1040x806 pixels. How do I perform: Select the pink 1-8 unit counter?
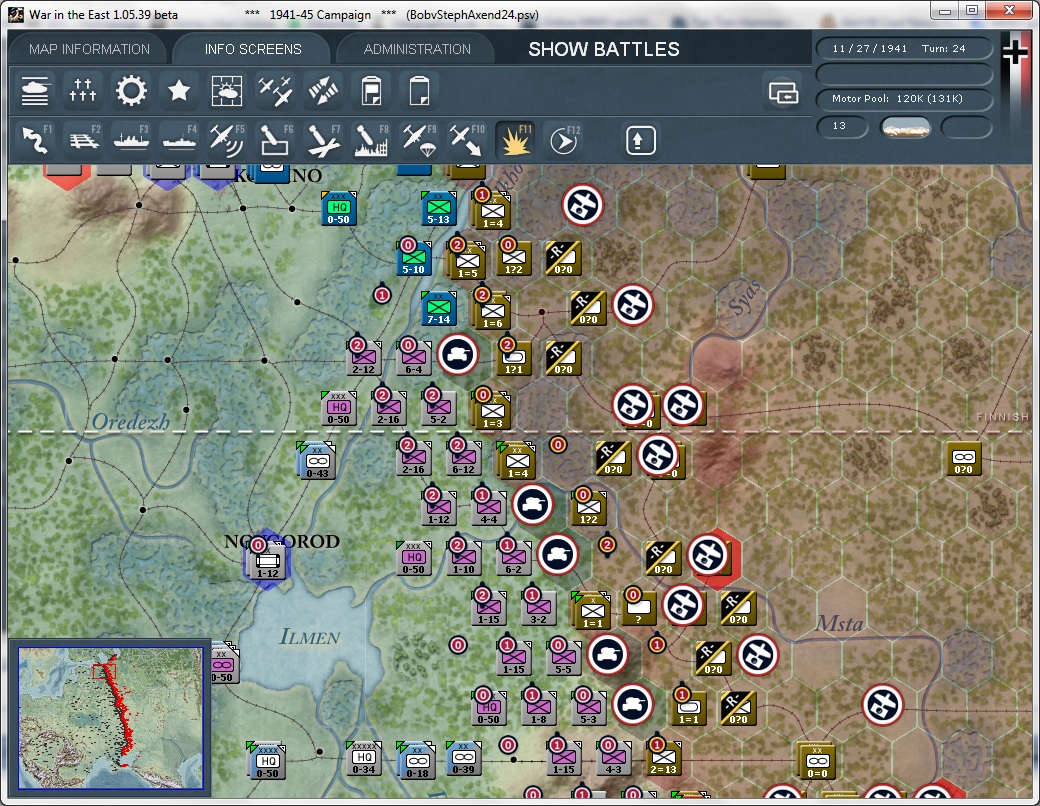click(x=539, y=708)
